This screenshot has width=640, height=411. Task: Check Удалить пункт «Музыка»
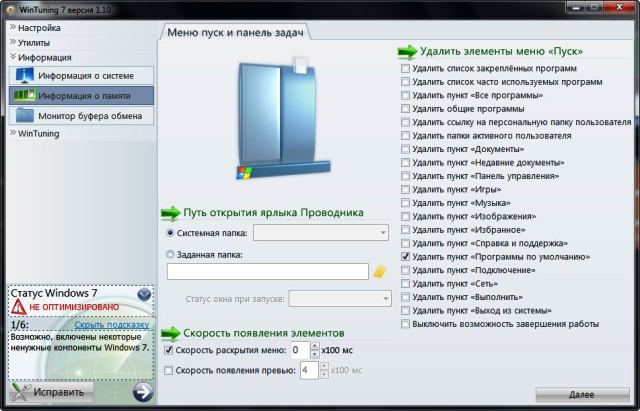pos(405,203)
